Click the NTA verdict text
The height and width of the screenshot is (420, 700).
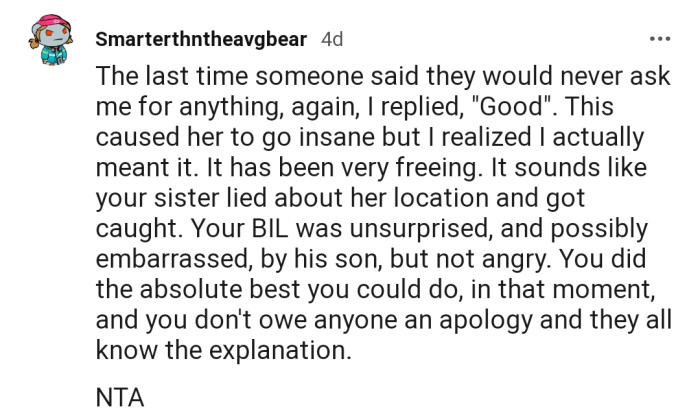(120, 397)
